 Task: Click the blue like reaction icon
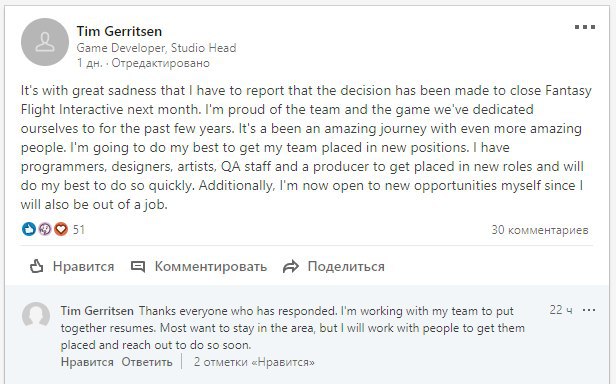pos(29,229)
